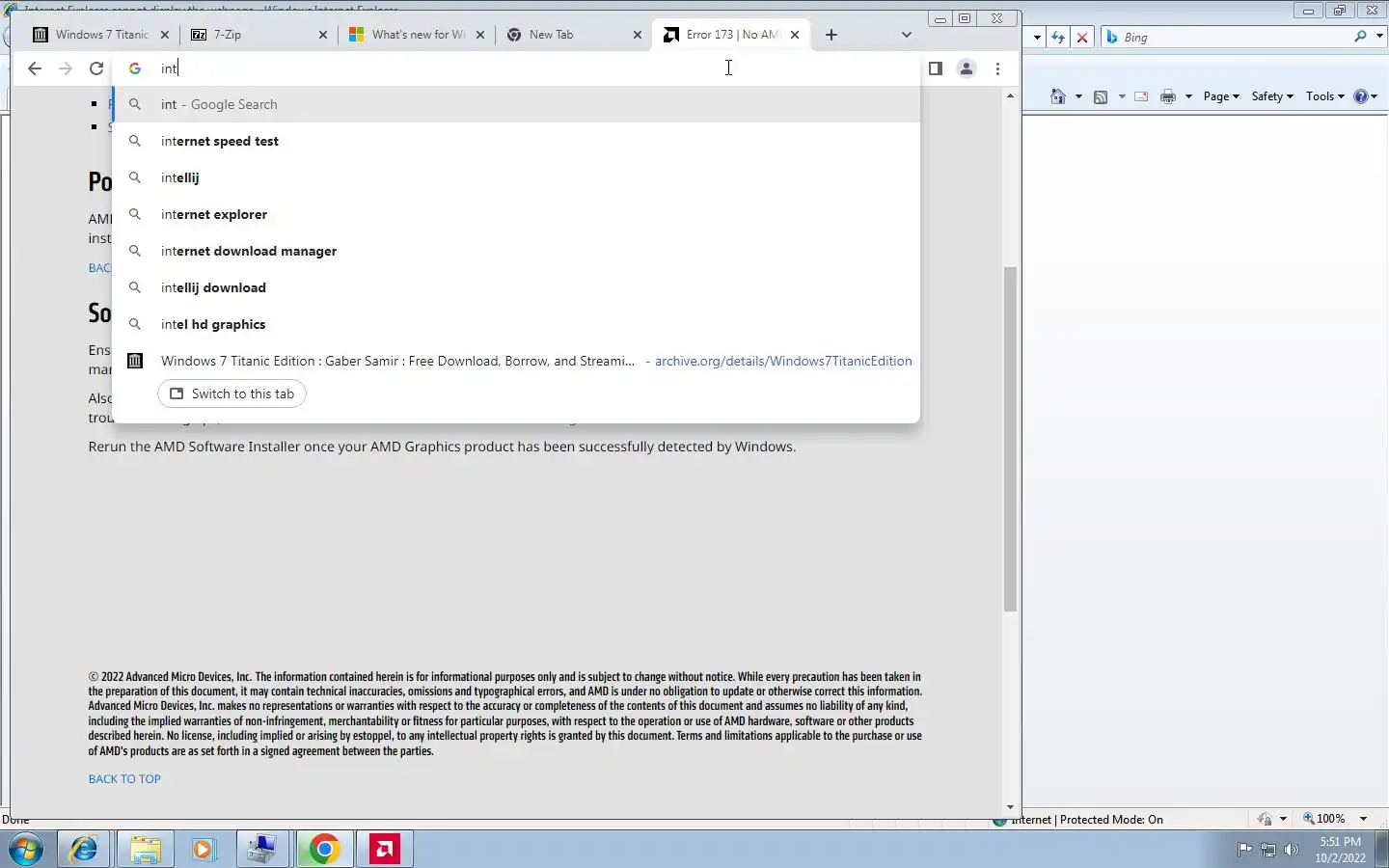Viewport: 1389px width, 868px height.
Task: Close the Windows 7 Titanic tab
Action: coord(165,35)
